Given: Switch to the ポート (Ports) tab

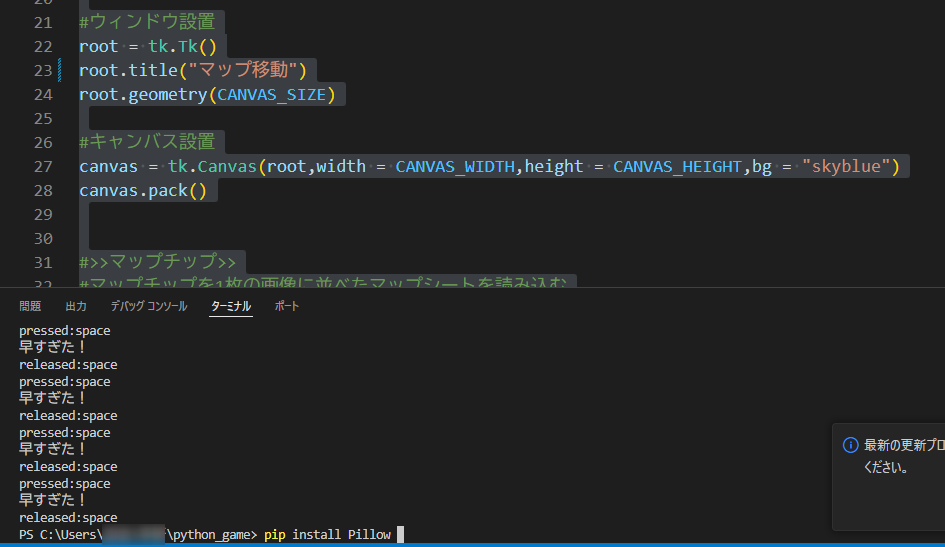Looking at the screenshot, I should click(287, 306).
